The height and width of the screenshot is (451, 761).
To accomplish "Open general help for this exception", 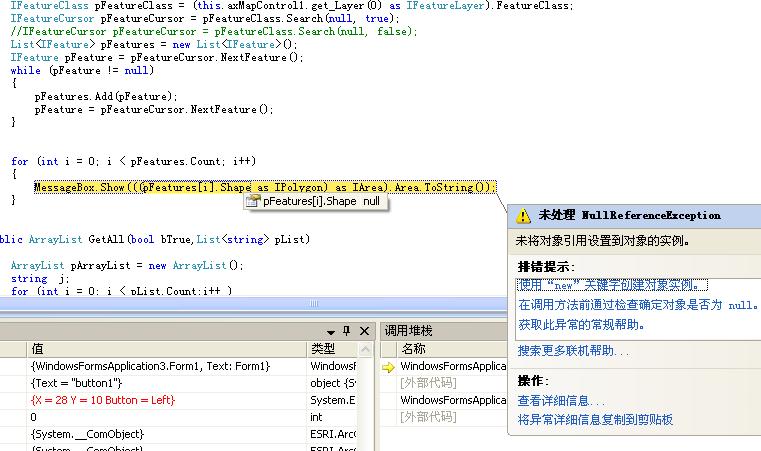I will tap(581, 324).
